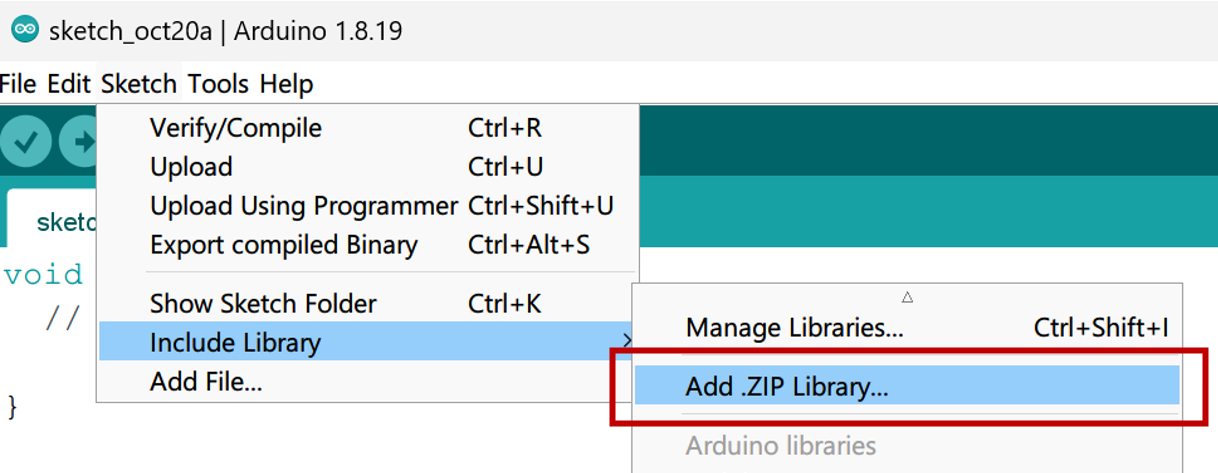Click Show Sketch Folder
This screenshot has width=1218, height=473.
(x=263, y=304)
